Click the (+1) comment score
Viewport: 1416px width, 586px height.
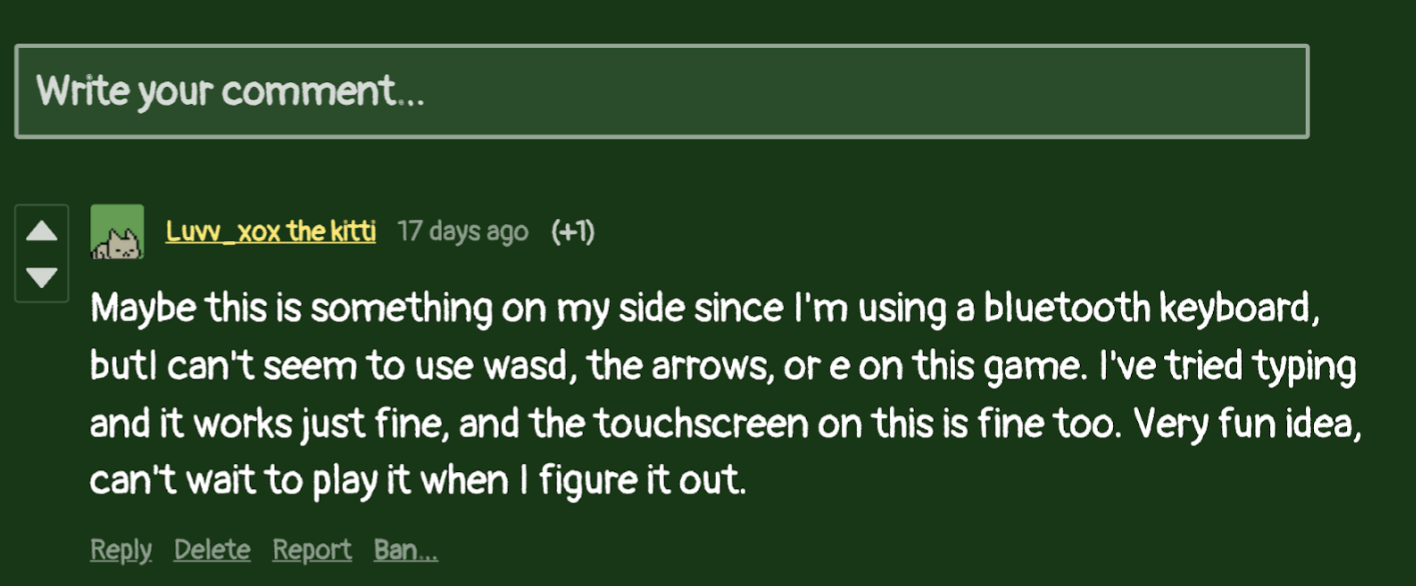(573, 232)
